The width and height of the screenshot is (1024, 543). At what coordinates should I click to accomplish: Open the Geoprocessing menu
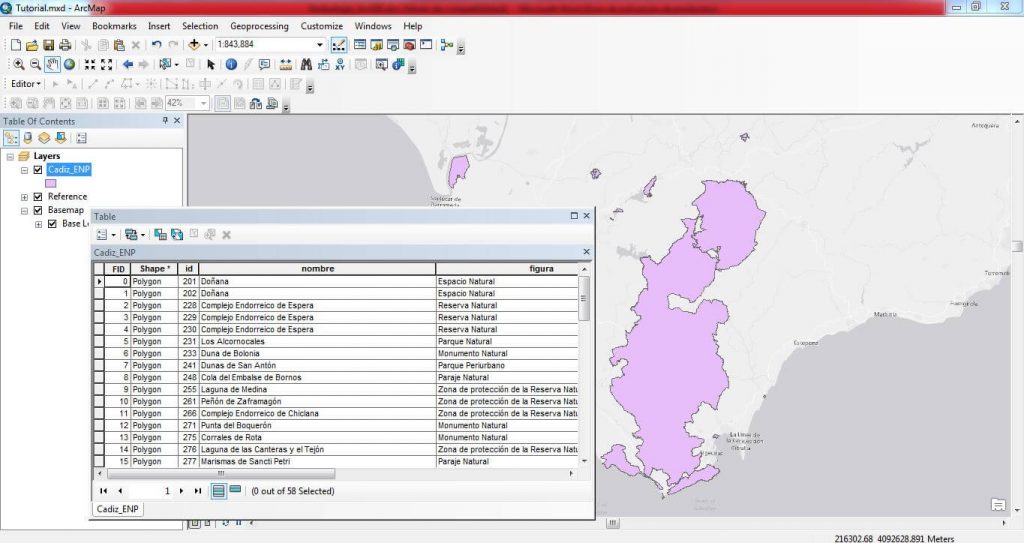point(261,26)
